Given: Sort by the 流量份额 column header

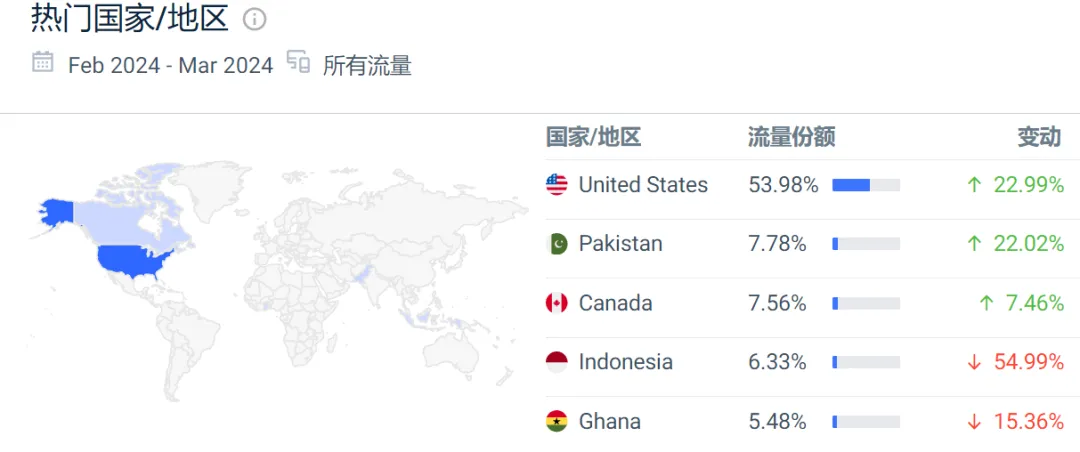Looking at the screenshot, I should [x=791, y=137].
